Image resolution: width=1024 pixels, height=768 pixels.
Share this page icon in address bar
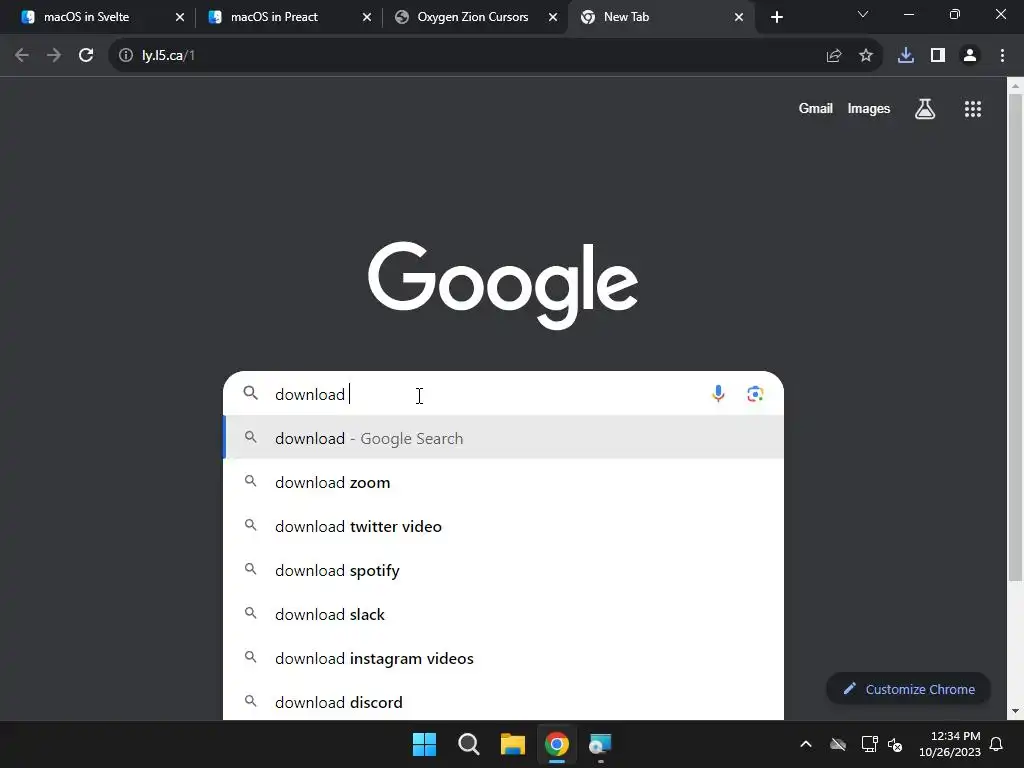click(834, 56)
